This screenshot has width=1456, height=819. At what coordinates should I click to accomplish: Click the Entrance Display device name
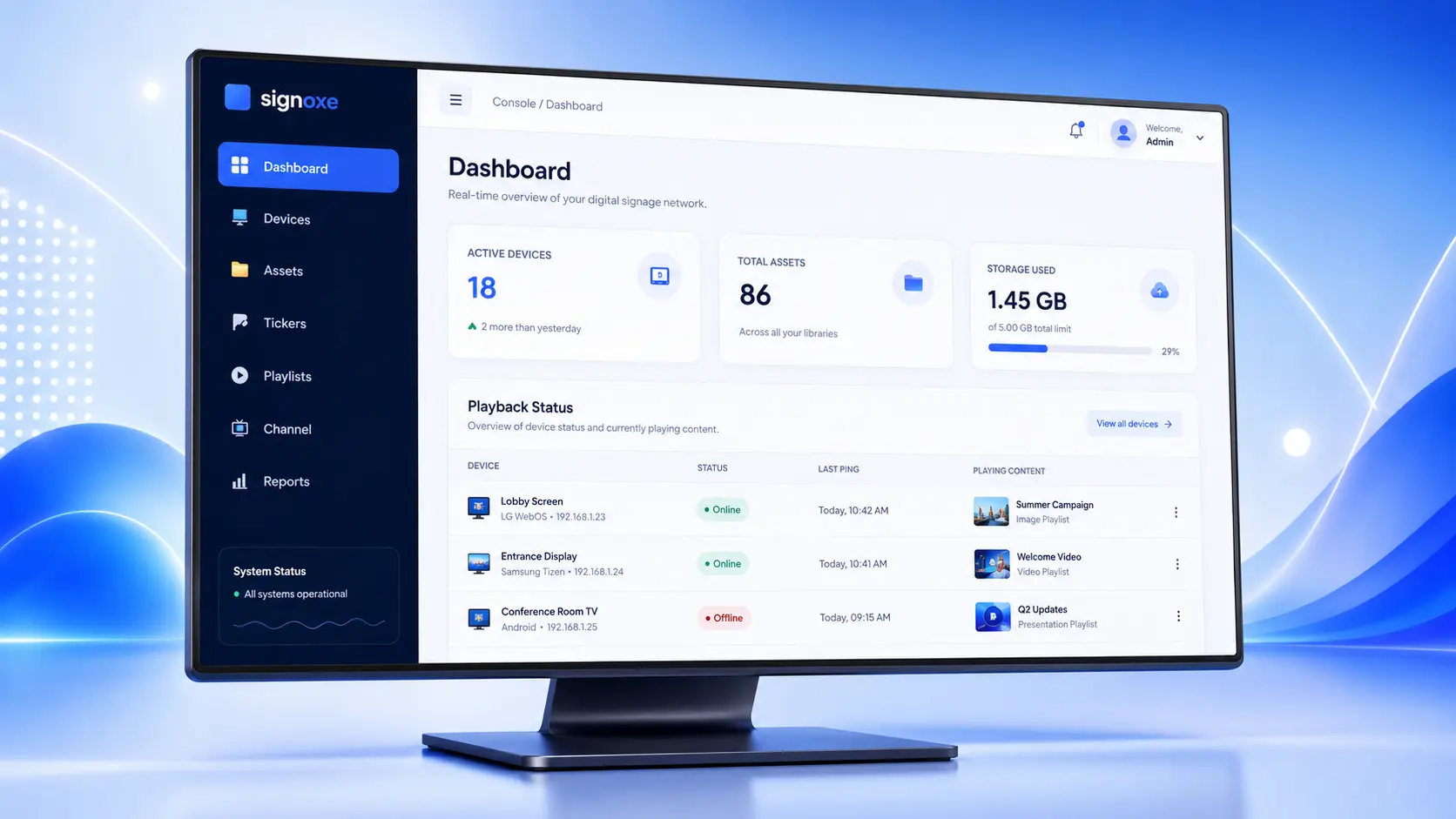coord(539,556)
